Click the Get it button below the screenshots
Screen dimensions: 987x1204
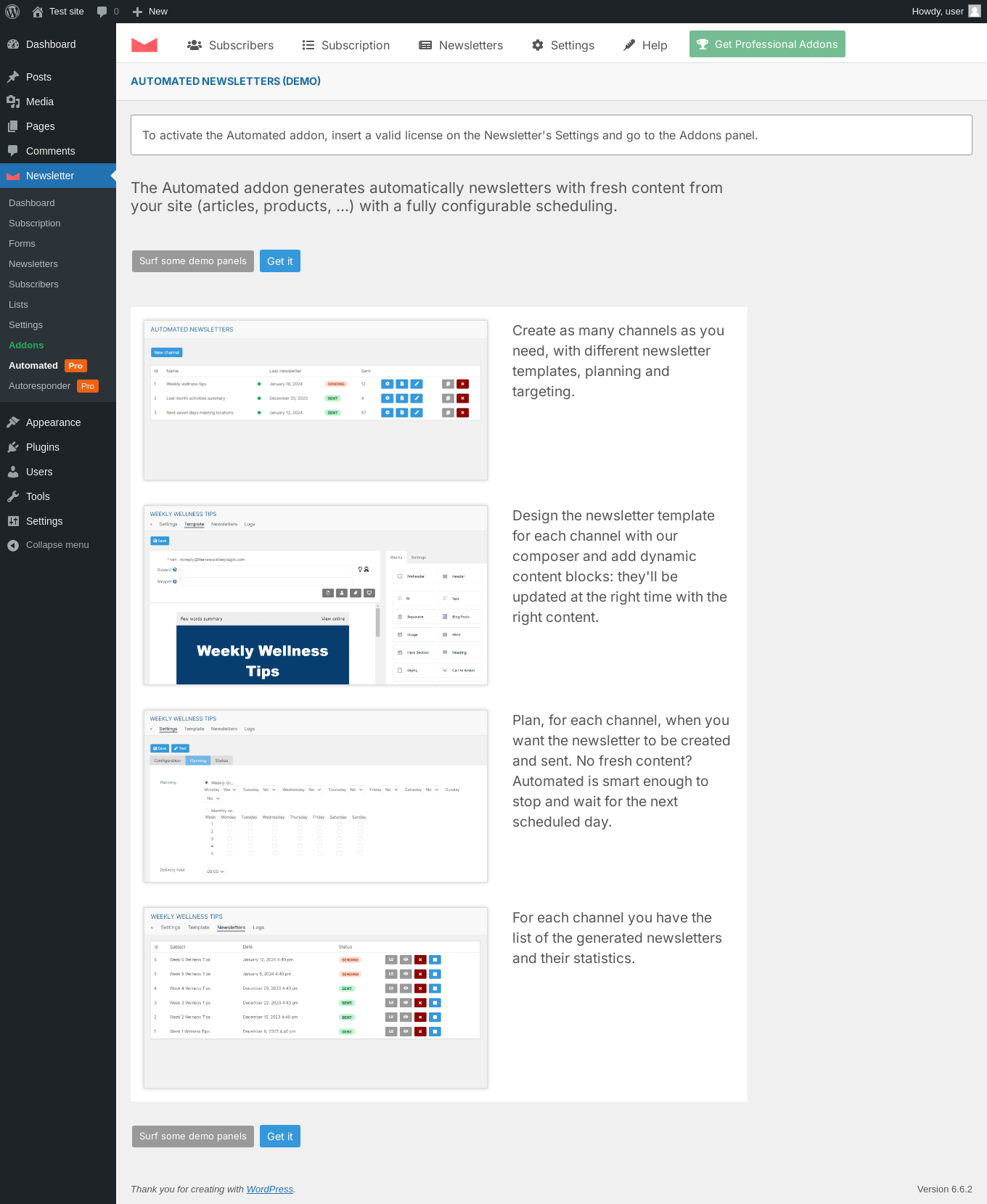(280, 1137)
